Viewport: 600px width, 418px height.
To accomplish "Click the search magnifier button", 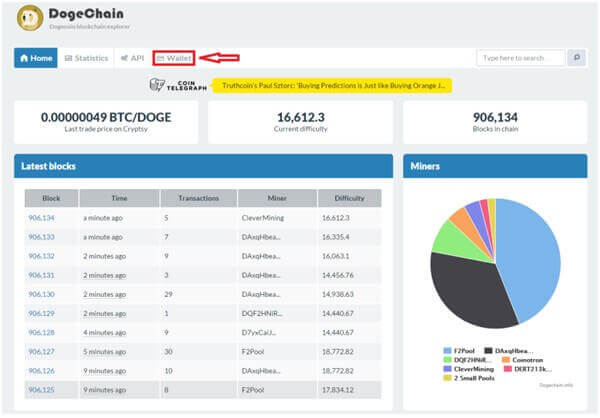I will point(576,58).
